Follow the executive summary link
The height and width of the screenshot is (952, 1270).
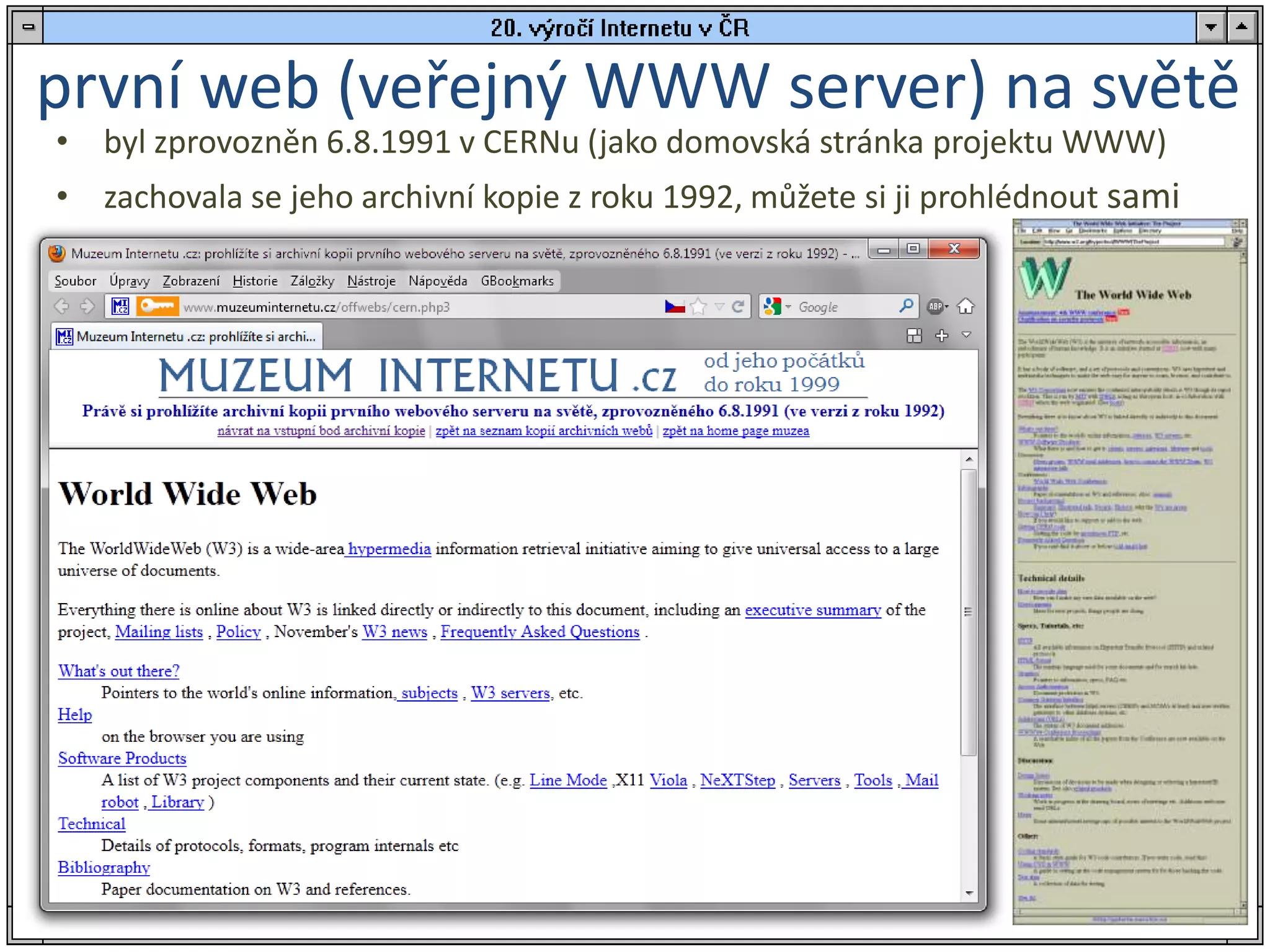coord(812,610)
